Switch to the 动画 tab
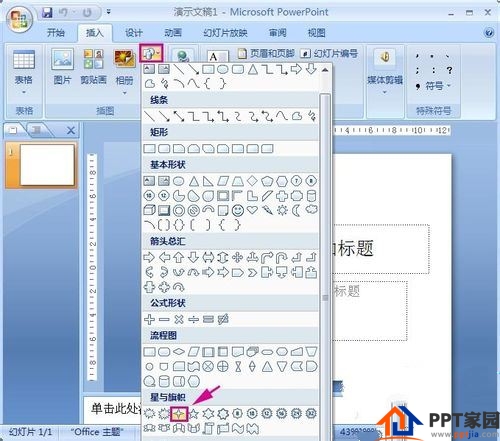Screen dimensions: 500x441 point(173,33)
